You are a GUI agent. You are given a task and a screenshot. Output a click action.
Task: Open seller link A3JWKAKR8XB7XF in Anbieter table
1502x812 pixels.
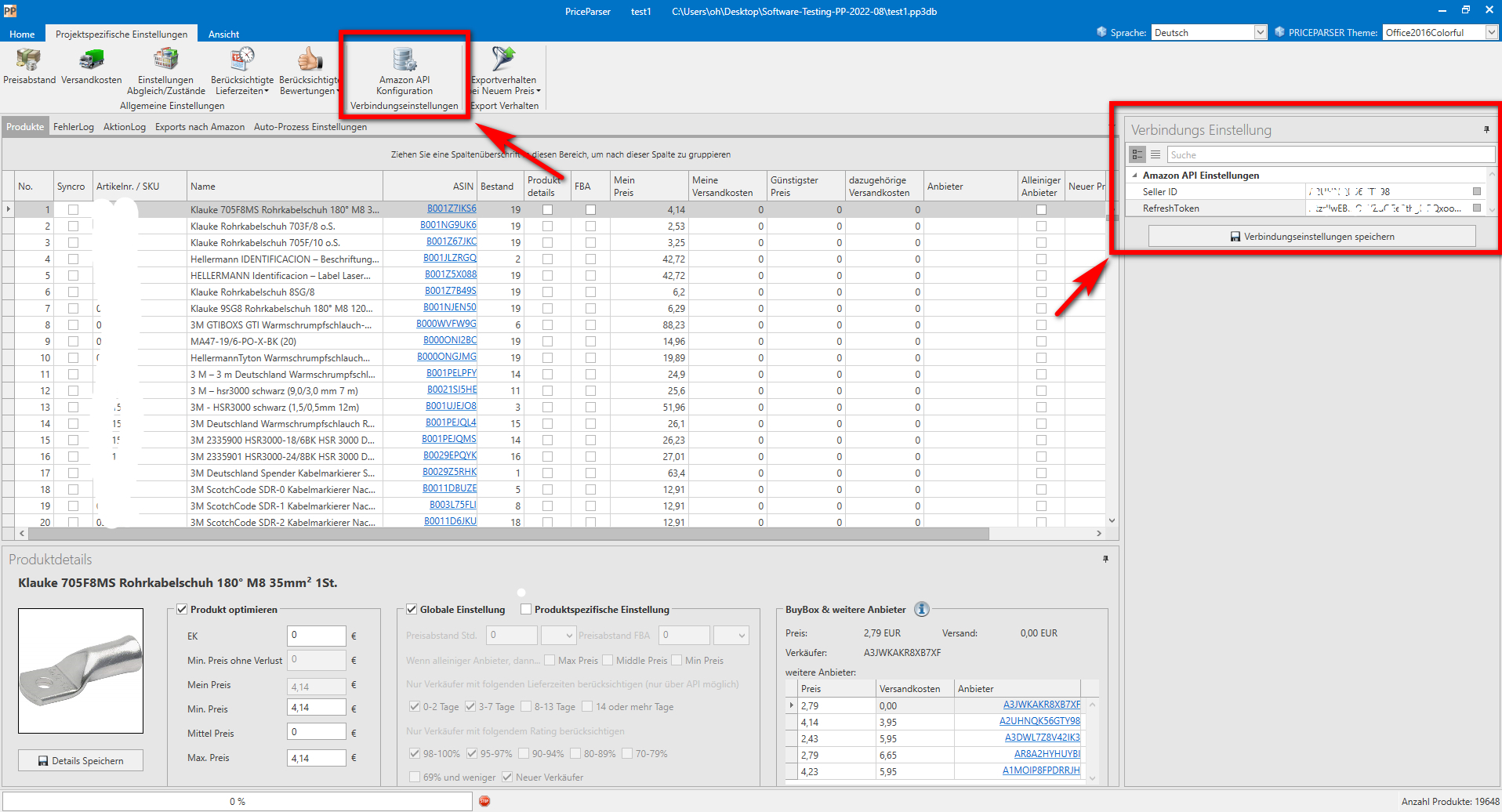tap(1042, 705)
